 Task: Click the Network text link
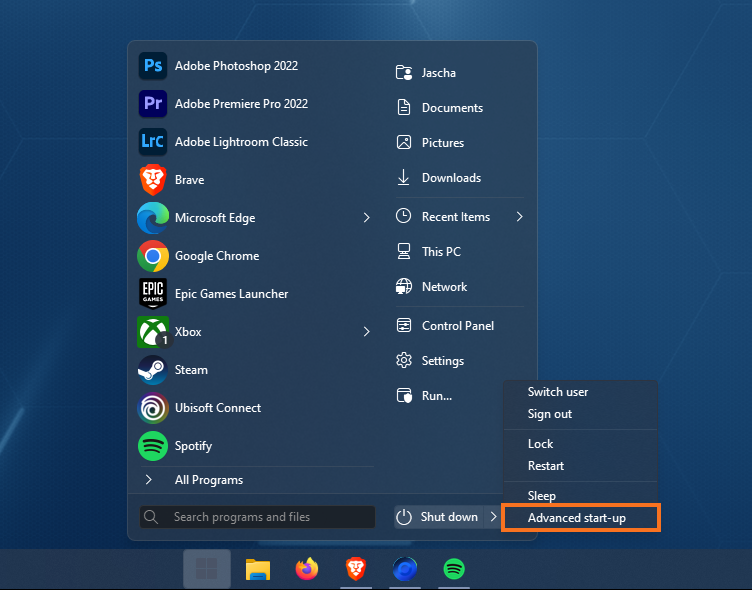[x=445, y=286]
